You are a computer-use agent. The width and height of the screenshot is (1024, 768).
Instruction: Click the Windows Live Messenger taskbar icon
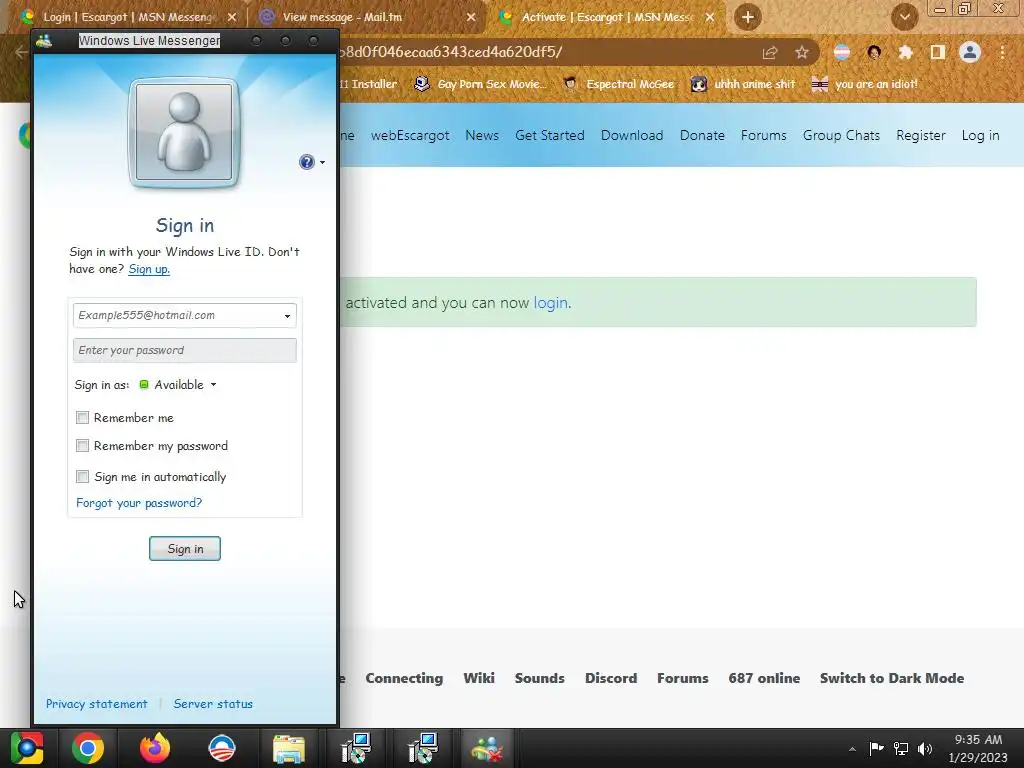click(487, 748)
